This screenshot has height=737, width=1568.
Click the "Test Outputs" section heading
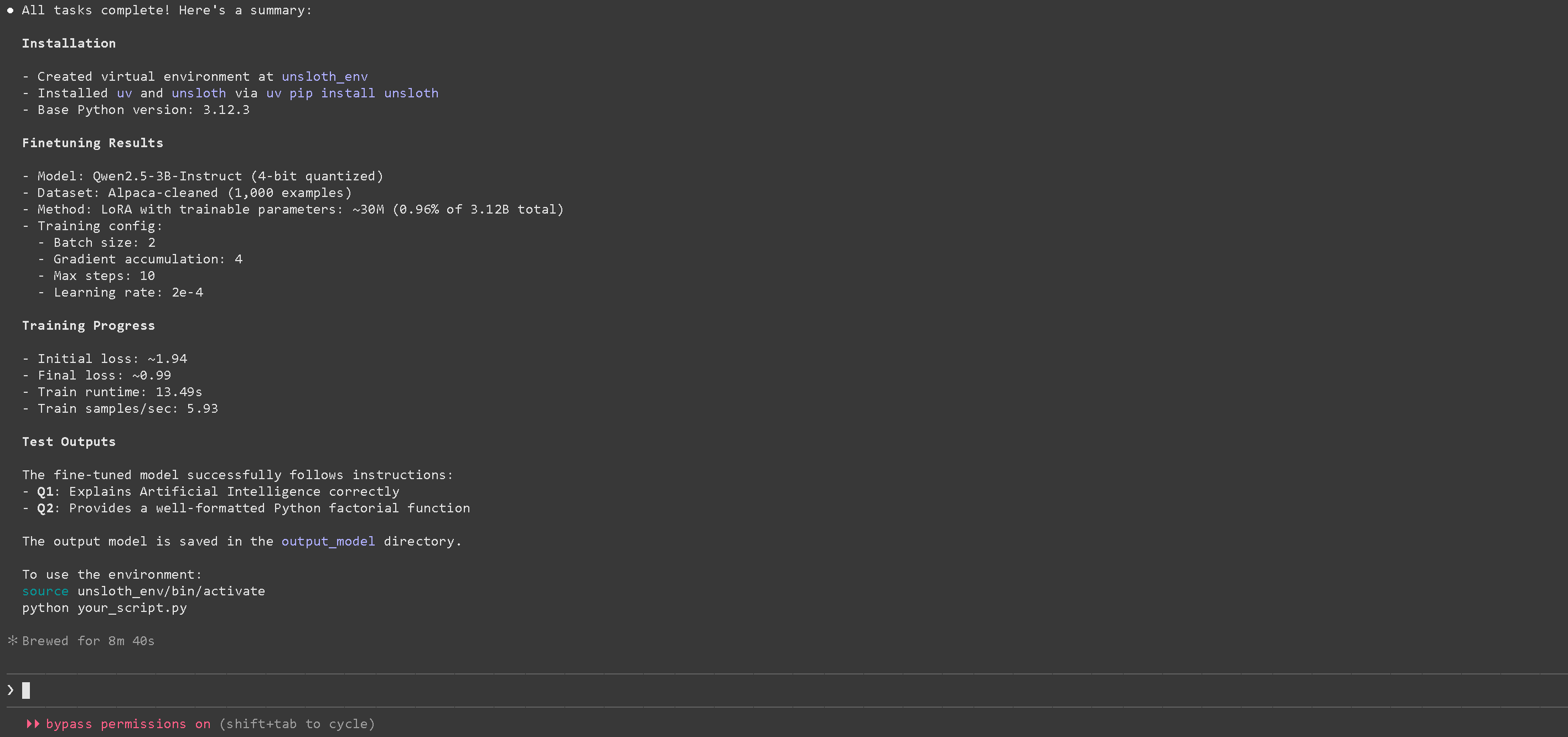pyautogui.click(x=69, y=442)
